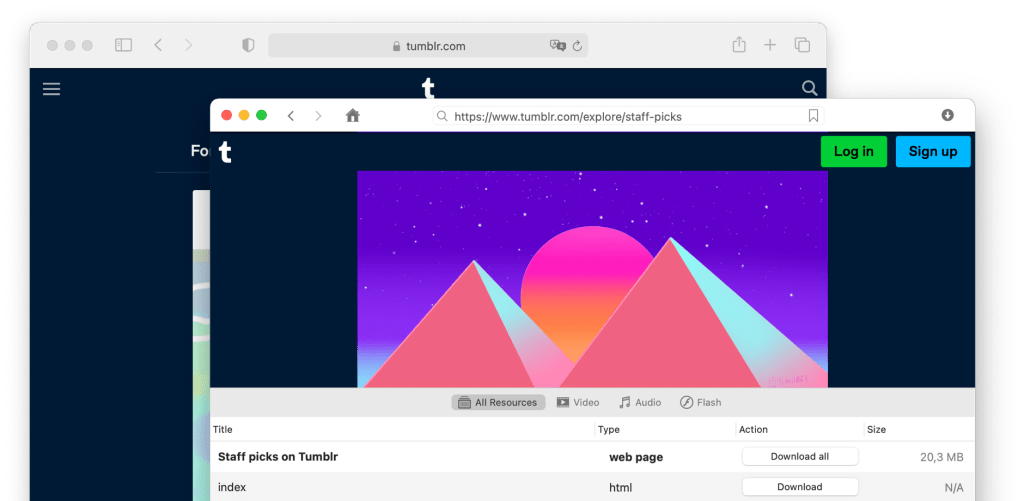The height and width of the screenshot is (501, 1024).
Task: Click the privacy shield icon in Safari
Action: (x=248, y=45)
